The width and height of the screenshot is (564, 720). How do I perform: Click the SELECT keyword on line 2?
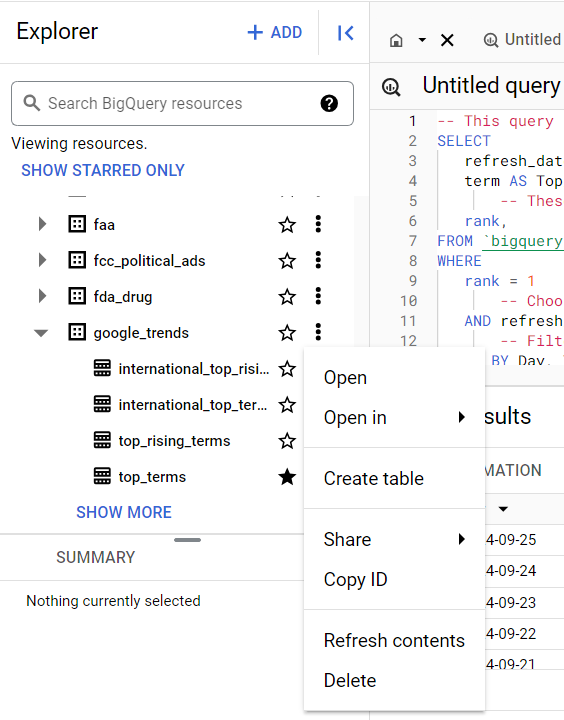(x=464, y=141)
